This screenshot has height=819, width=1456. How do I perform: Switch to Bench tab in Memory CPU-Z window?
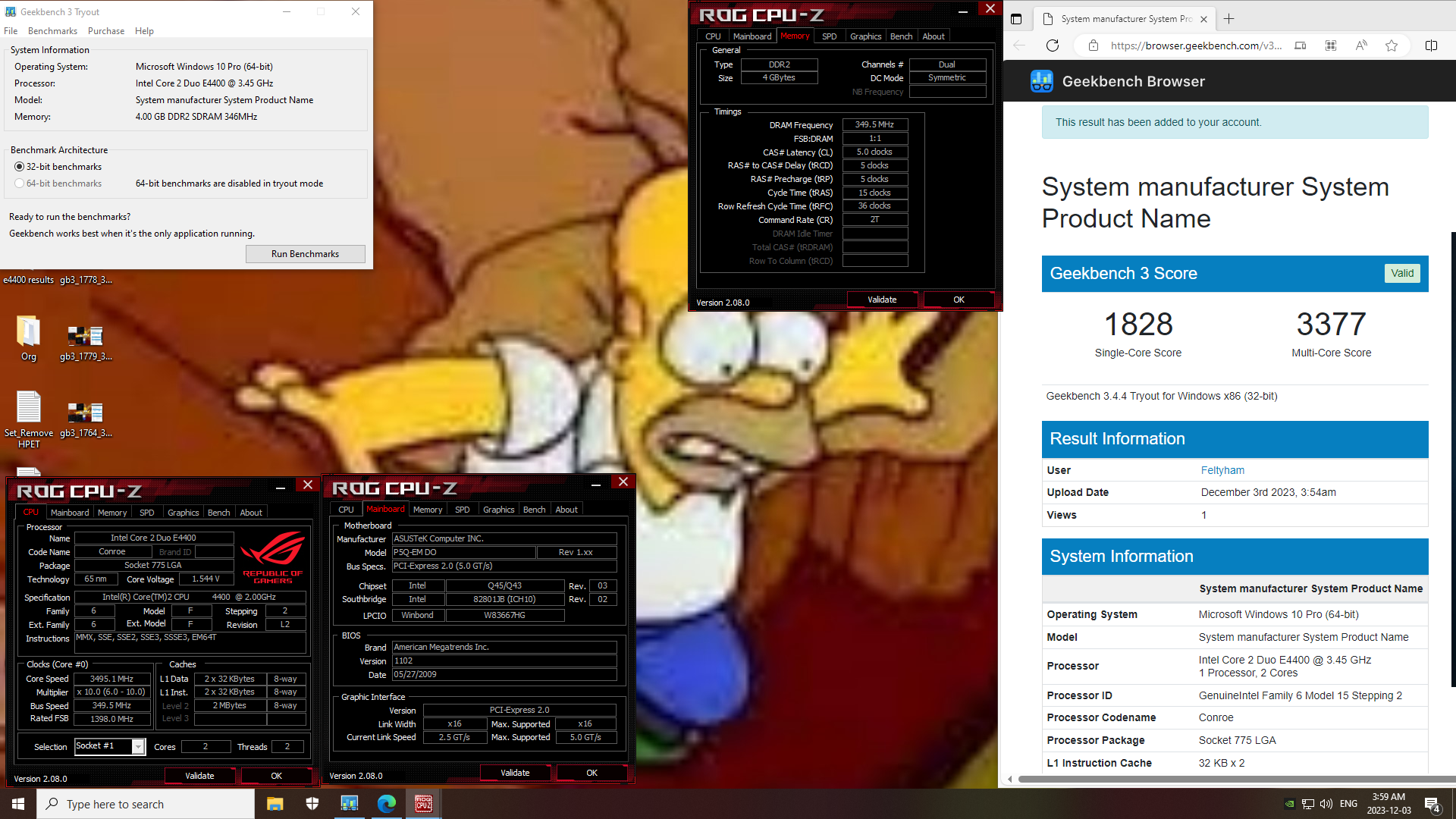tap(901, 36)
